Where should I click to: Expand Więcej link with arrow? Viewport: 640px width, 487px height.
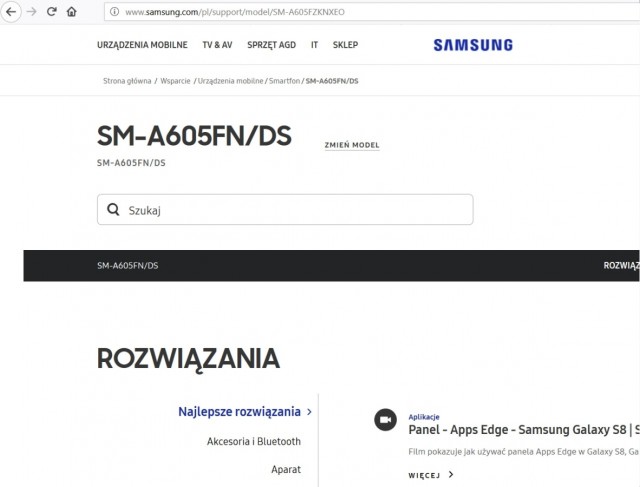point(431,475)
